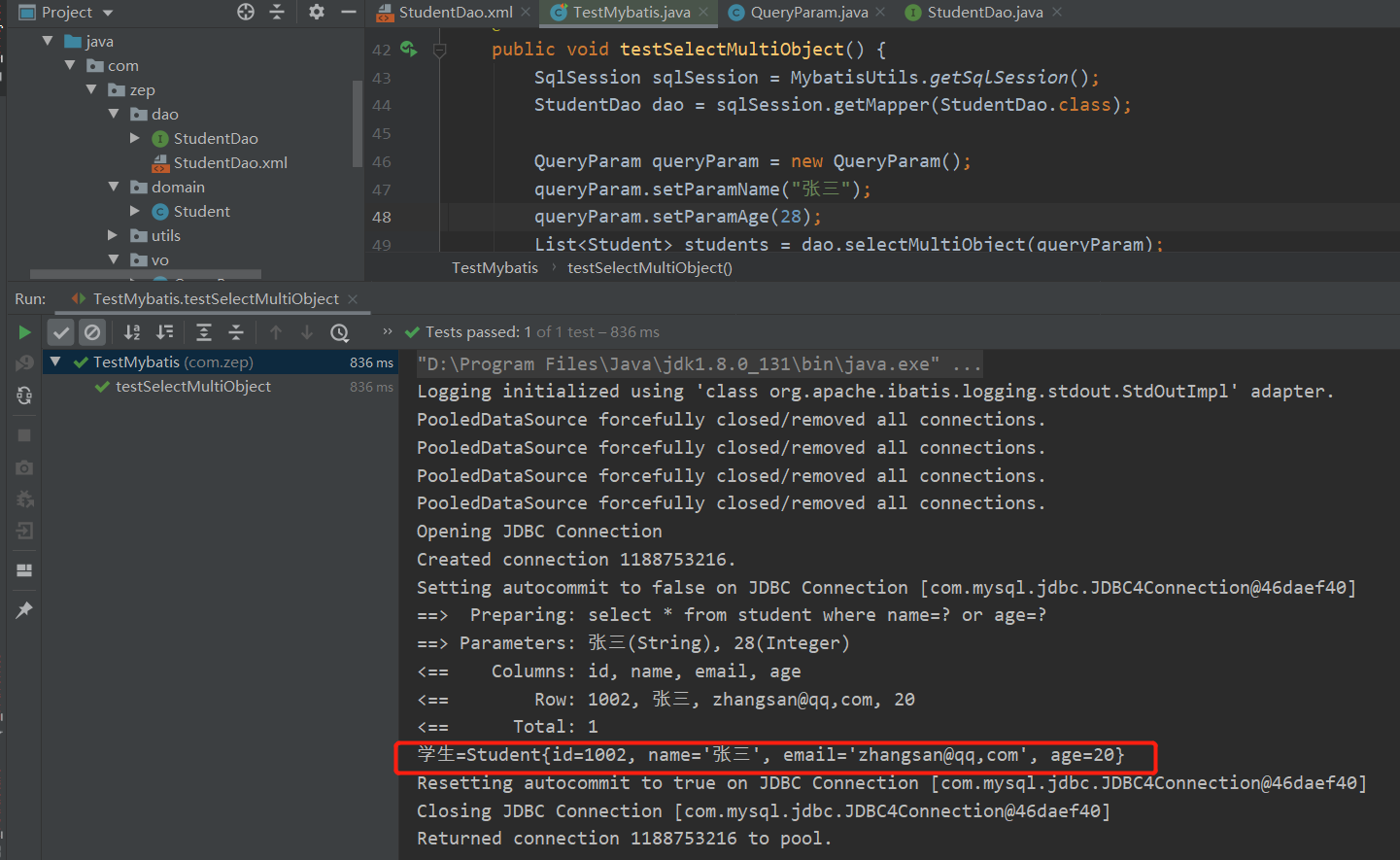The height and width of the screenshot is (860, 1400).
Task: Switch to StudentDao.xml editor tab
Action: coord(456,13)
